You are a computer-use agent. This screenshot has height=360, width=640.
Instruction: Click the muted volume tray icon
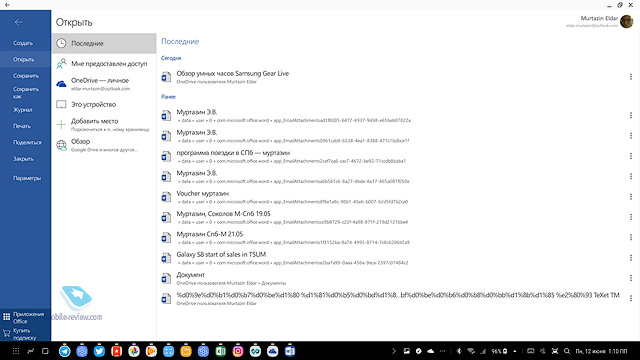point(542,351)
